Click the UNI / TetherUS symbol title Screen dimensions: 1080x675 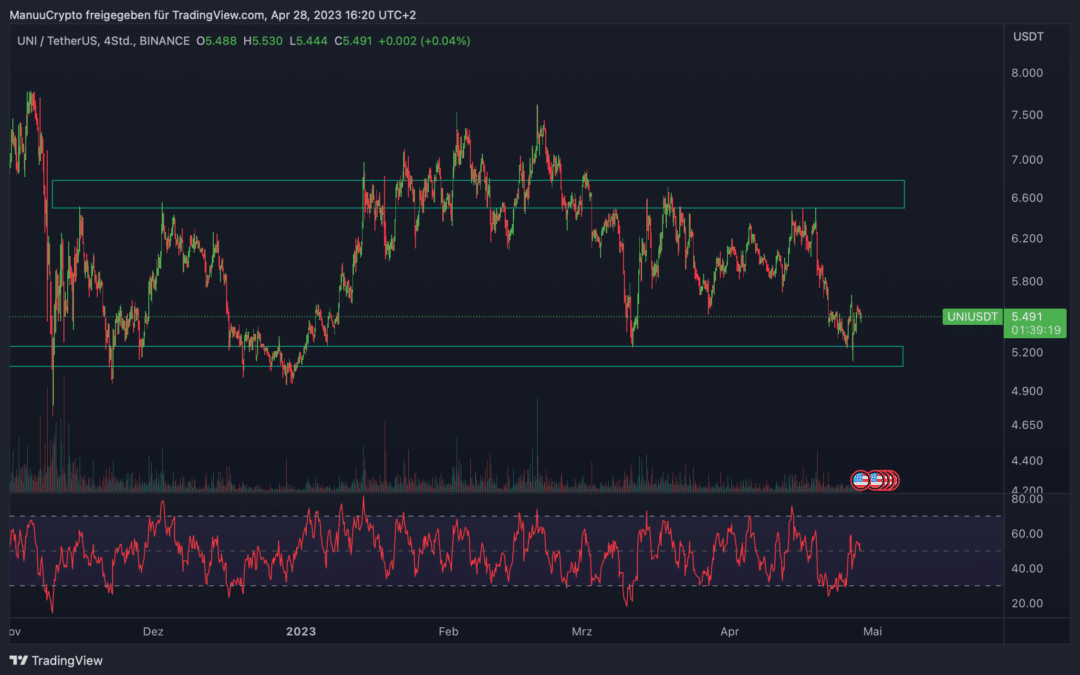57,41
